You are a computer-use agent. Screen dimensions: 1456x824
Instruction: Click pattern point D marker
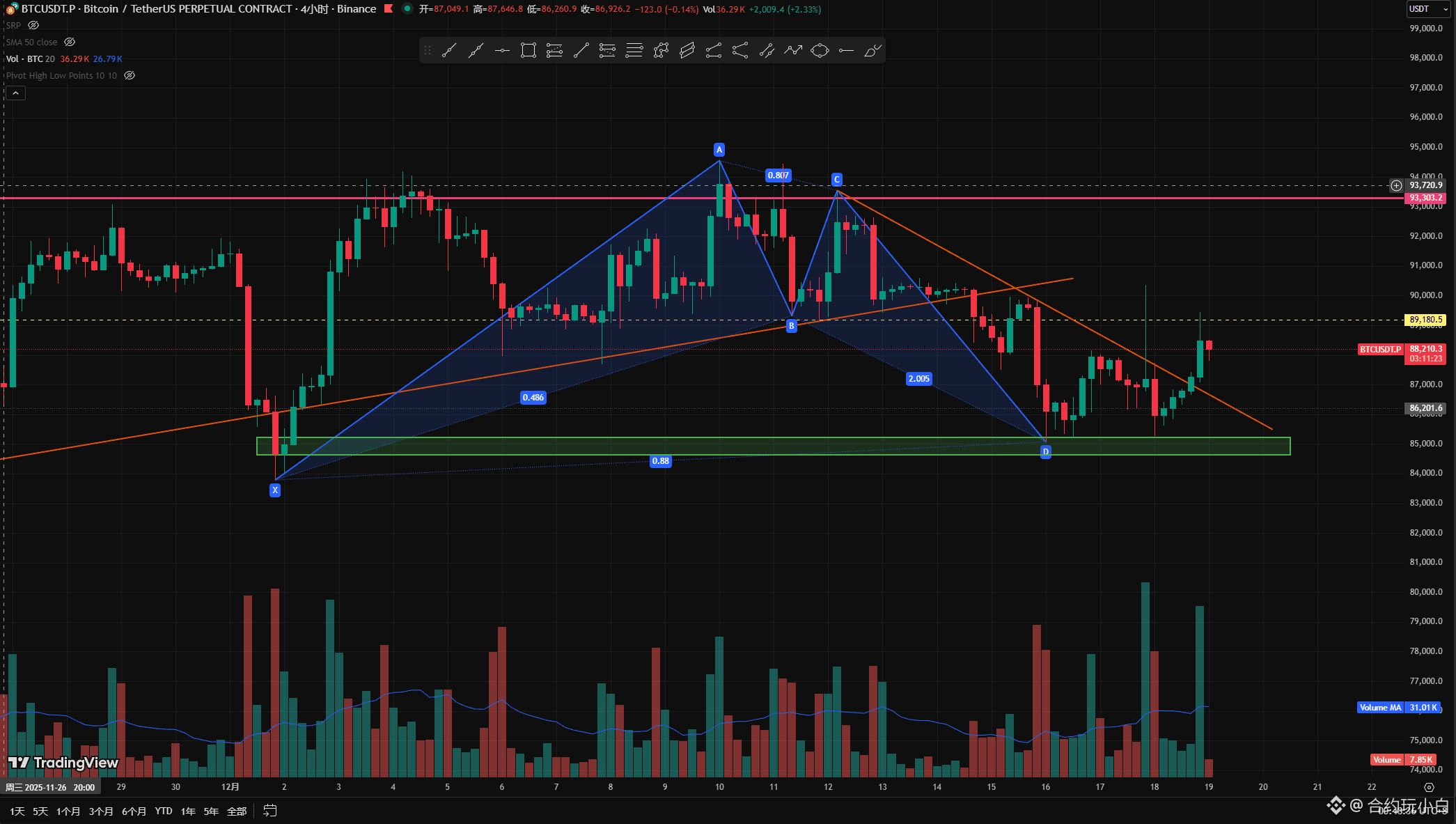coord(1045,451)
